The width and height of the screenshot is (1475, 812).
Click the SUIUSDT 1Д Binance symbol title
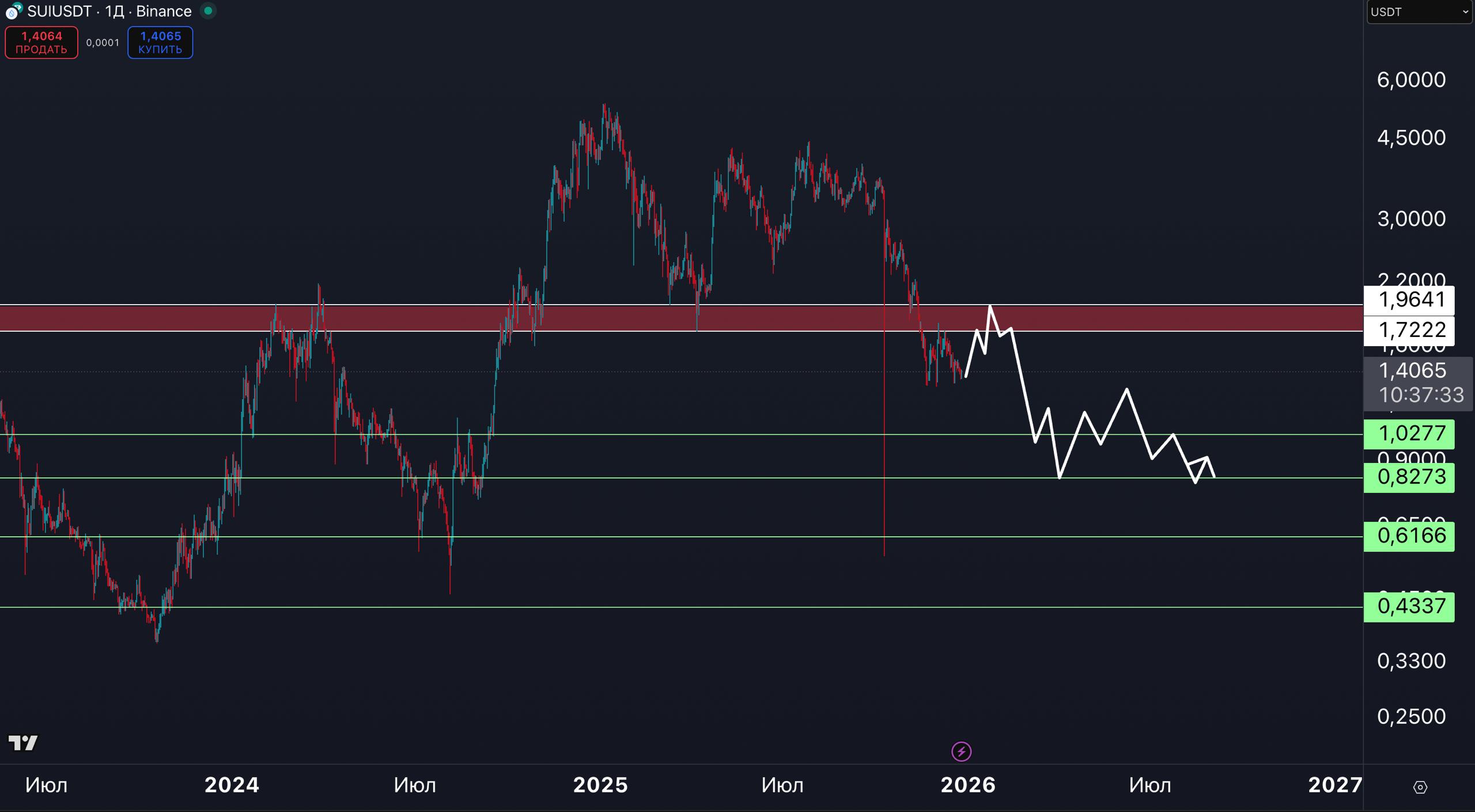click(x=109, y=11)
